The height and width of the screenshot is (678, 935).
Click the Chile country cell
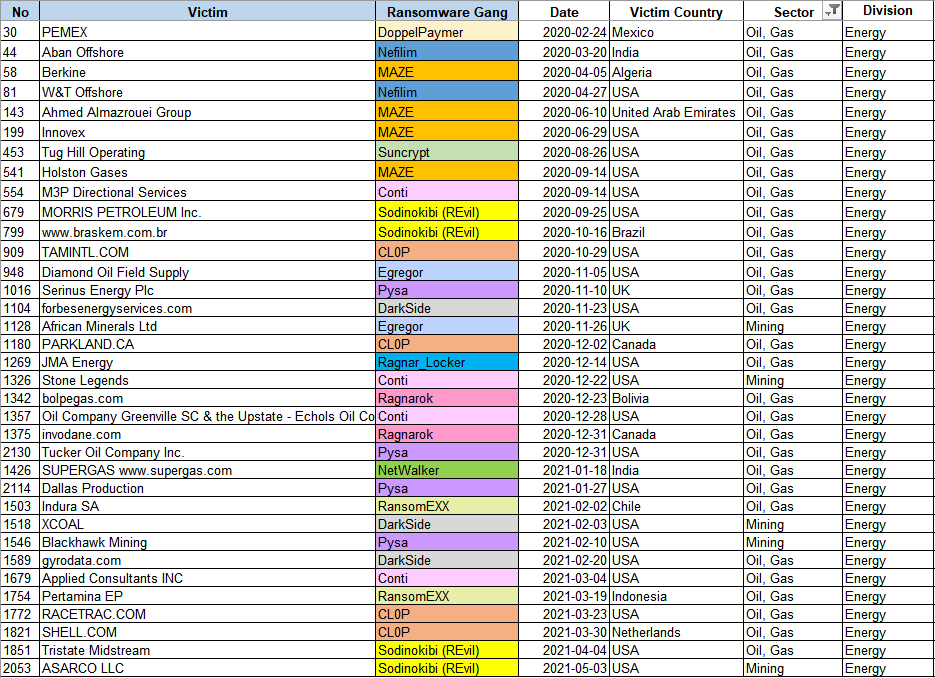pos(676,506)
